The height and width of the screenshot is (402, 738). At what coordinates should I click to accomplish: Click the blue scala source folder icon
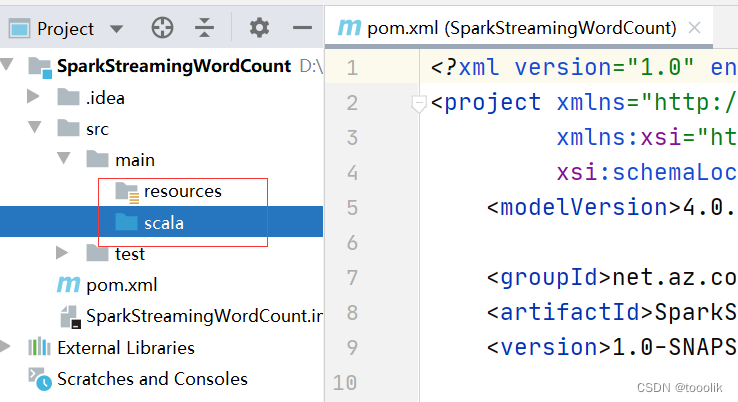click(x=126, y=221)
